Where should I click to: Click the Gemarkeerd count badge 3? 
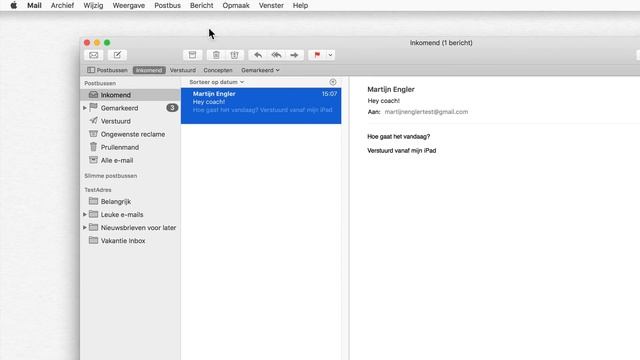(172, 108)
